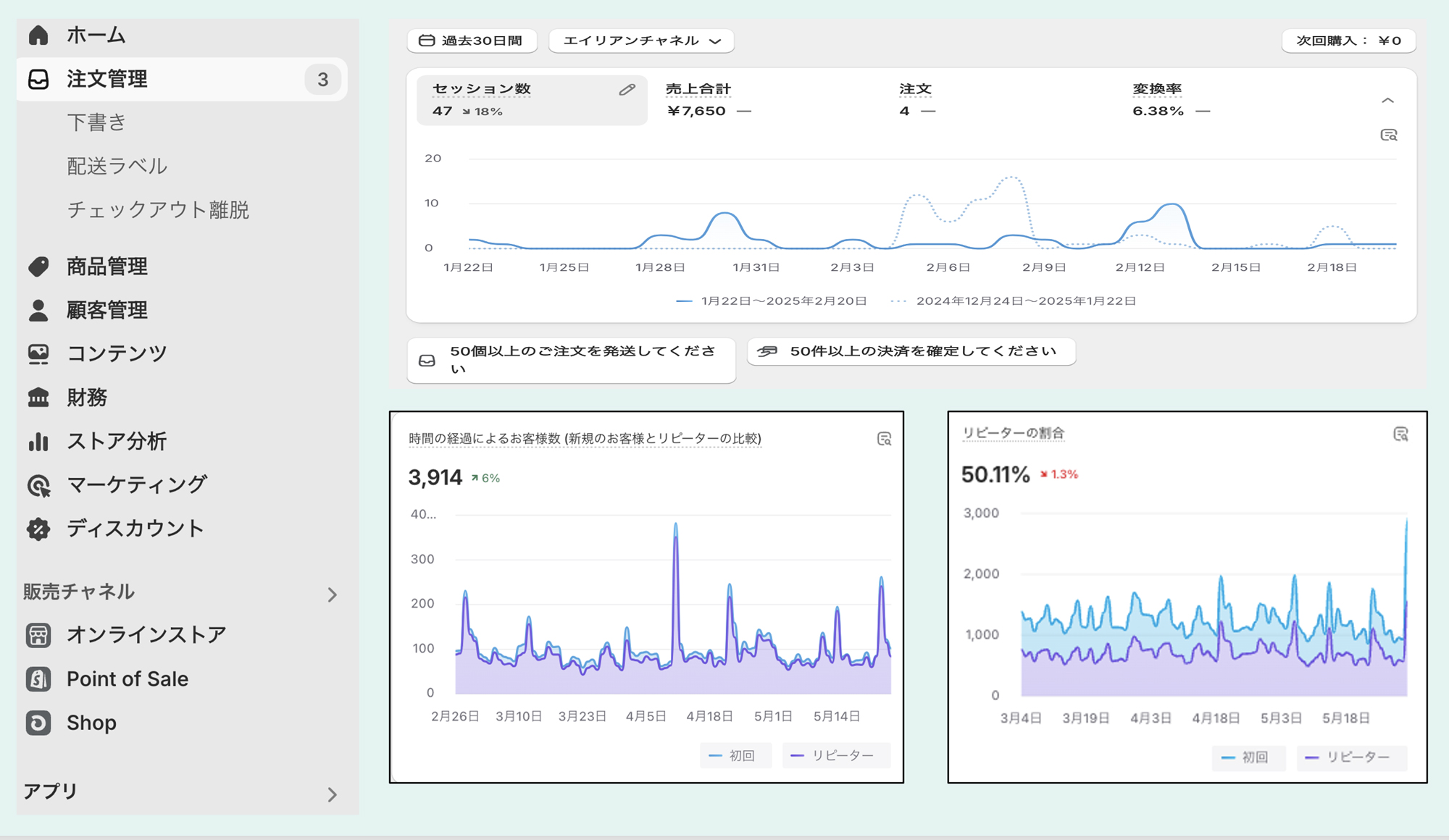Click the 6.38% conversion rate value

[x=1158, y=112]
